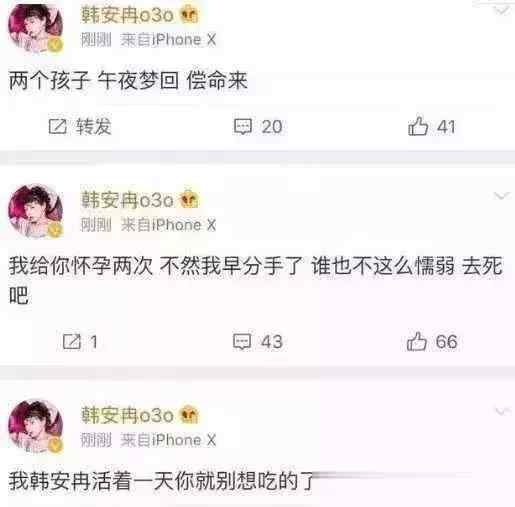Open the third post's profile avatar
This screenshot has height=507, width=515.
tap(36, 427)
